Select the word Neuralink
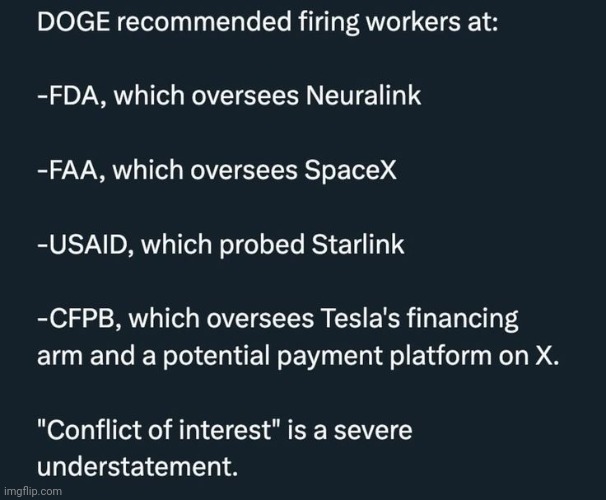 (363, 95)
